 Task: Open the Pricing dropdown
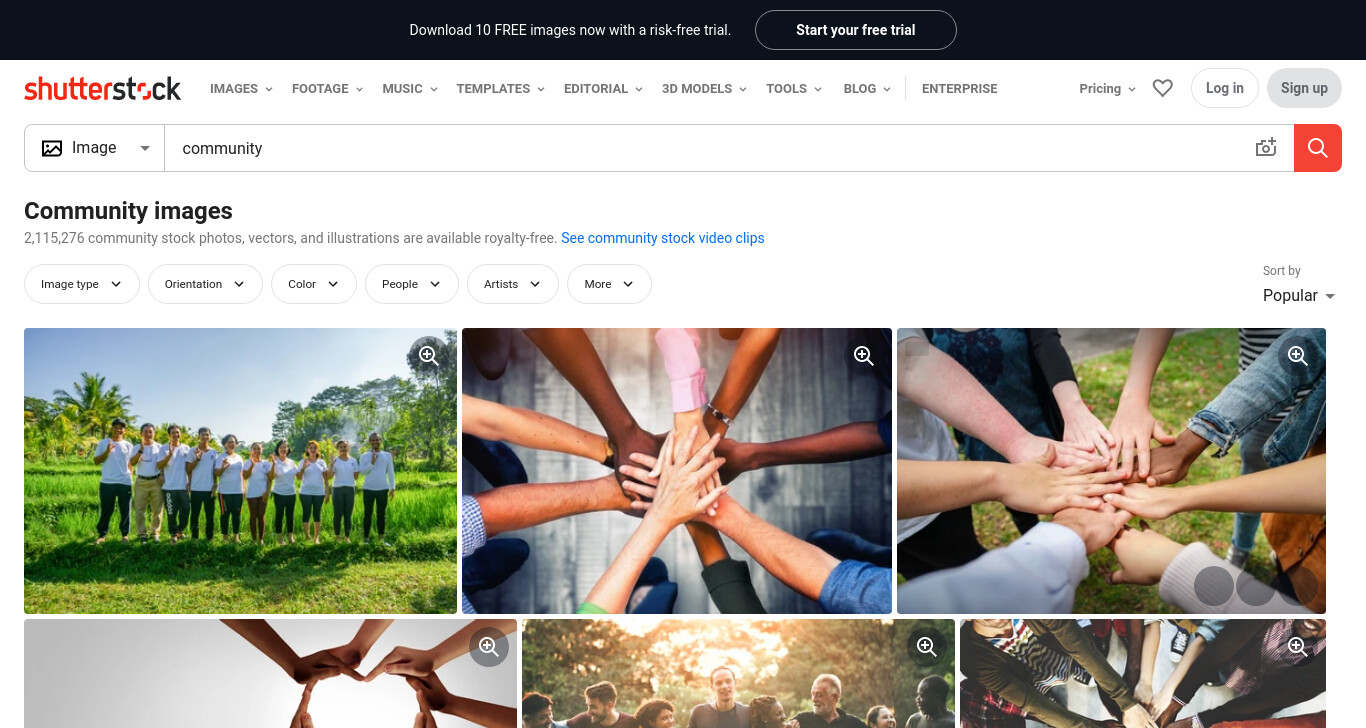point(1107,88)
